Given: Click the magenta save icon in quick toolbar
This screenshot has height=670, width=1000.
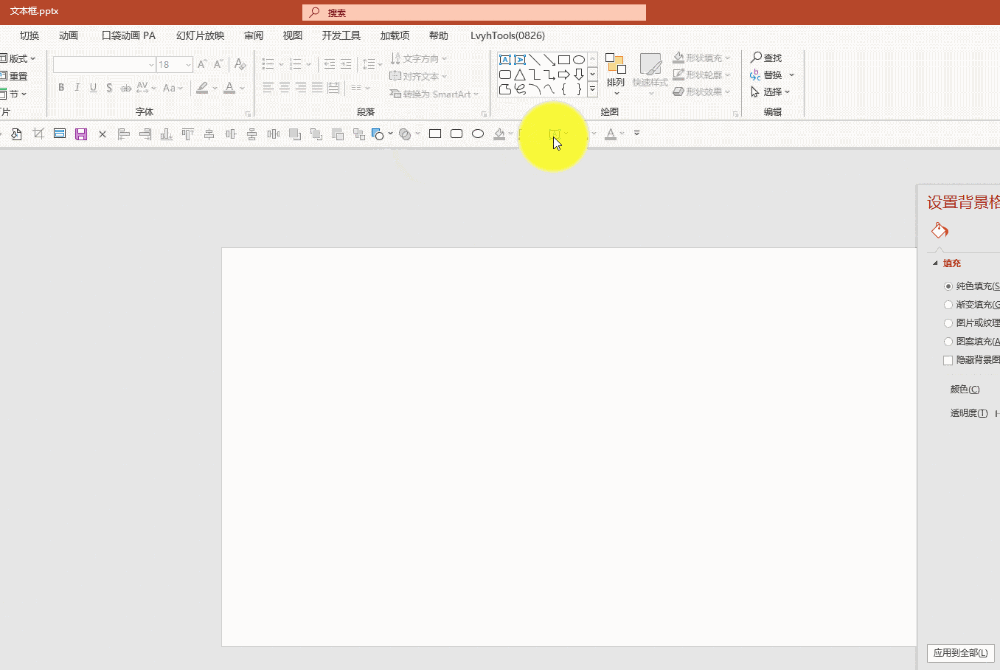Looking at the screenshot, I should (x=81, y=134).
